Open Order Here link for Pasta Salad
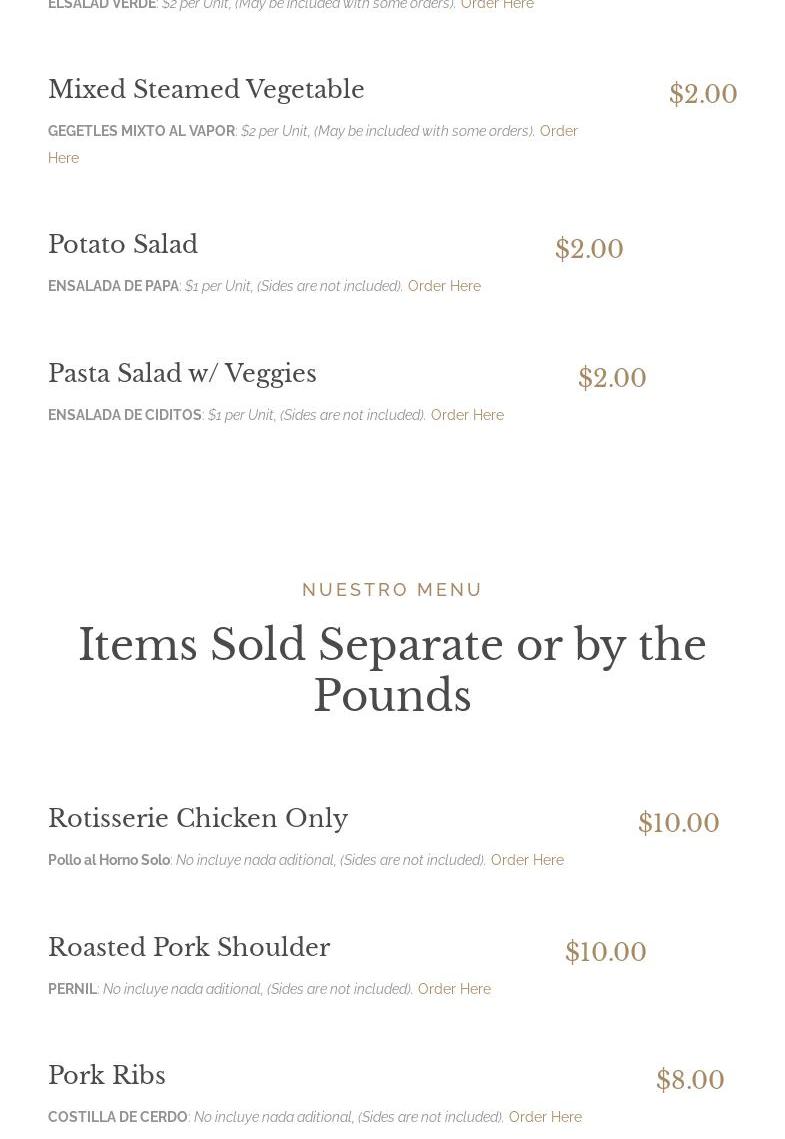 (467, 415)
